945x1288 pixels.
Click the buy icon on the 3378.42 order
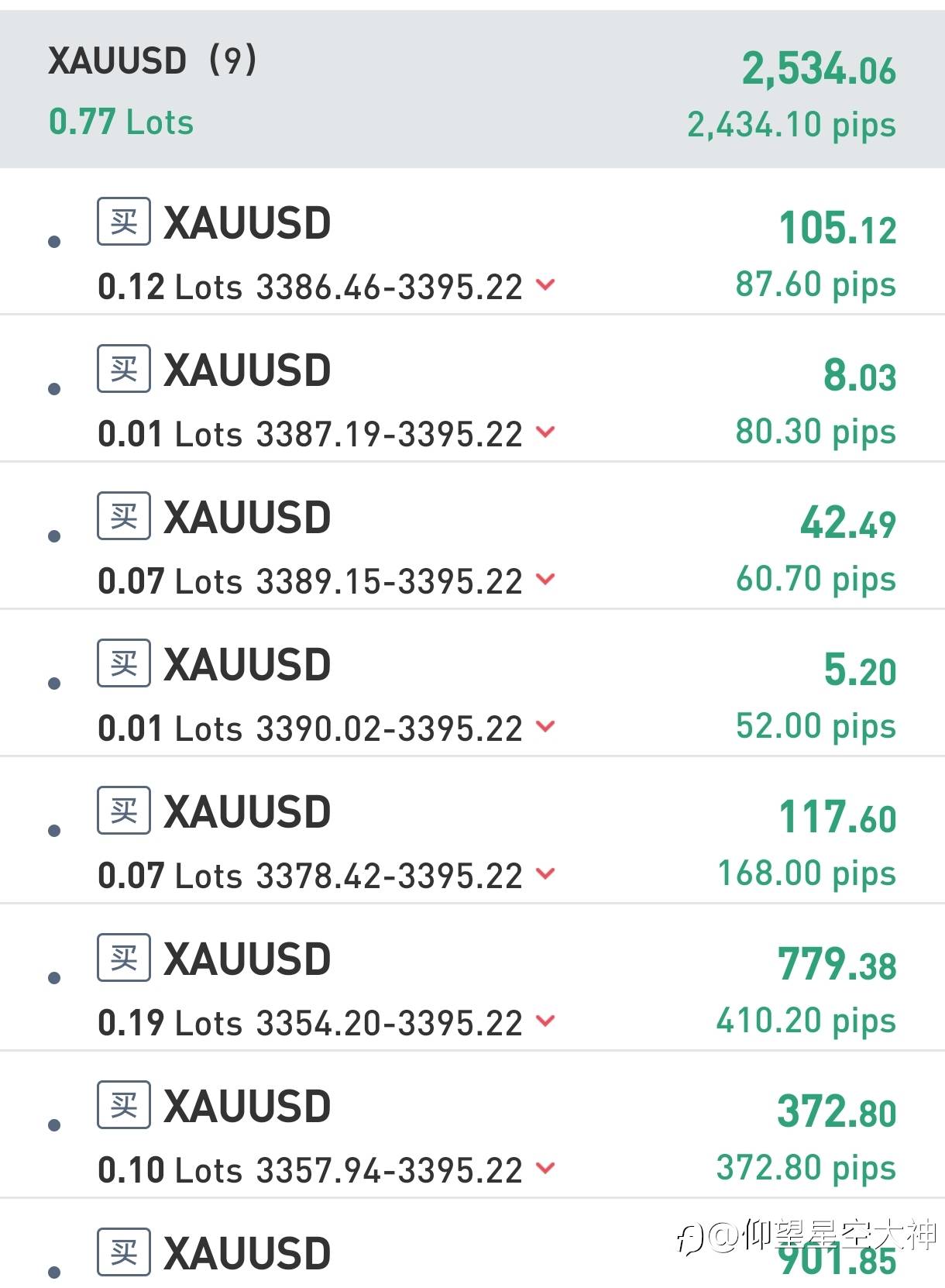point(124,811)
